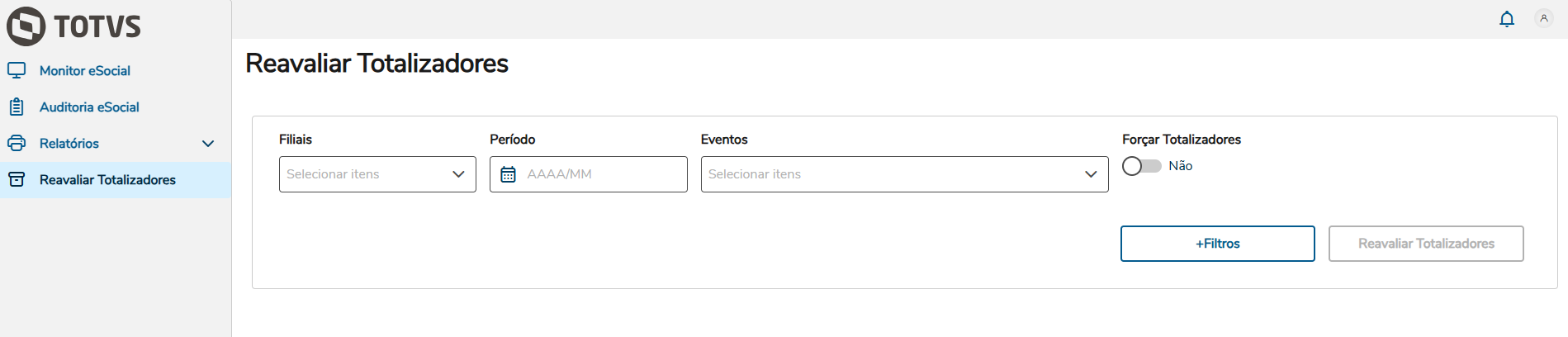
Task: Enable the Forçar Totalizadores switch
Action: 1141,166
